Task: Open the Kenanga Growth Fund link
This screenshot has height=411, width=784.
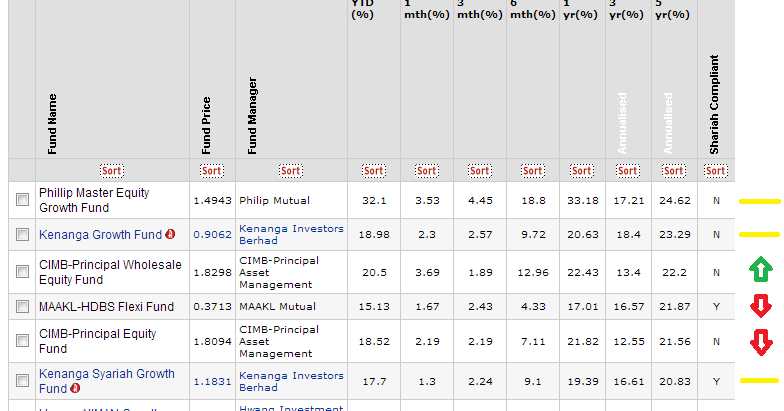Action: click(x=100, y=234)
